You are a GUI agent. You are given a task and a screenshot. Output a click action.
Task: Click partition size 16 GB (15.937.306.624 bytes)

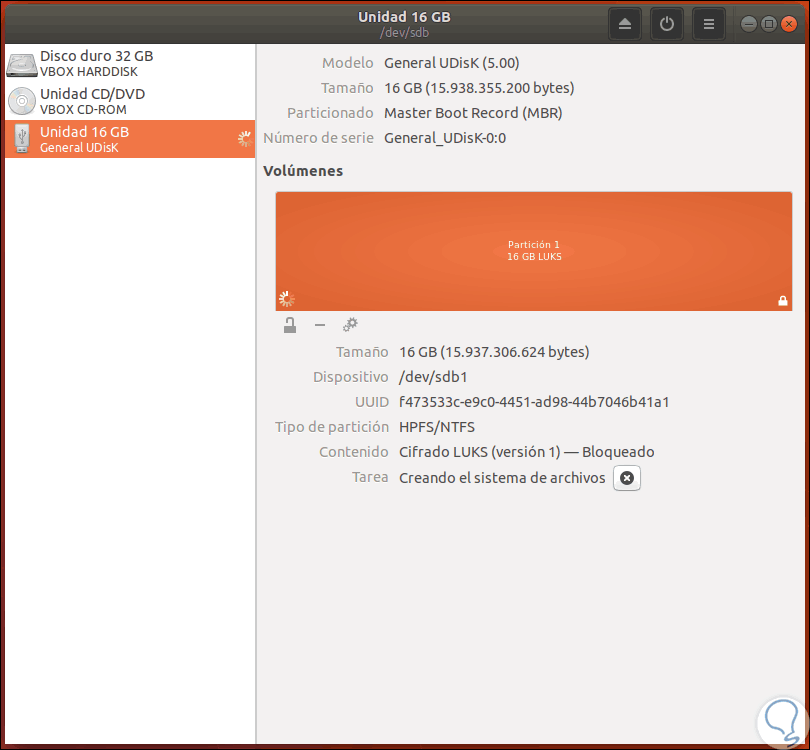[x=494, y=352]
